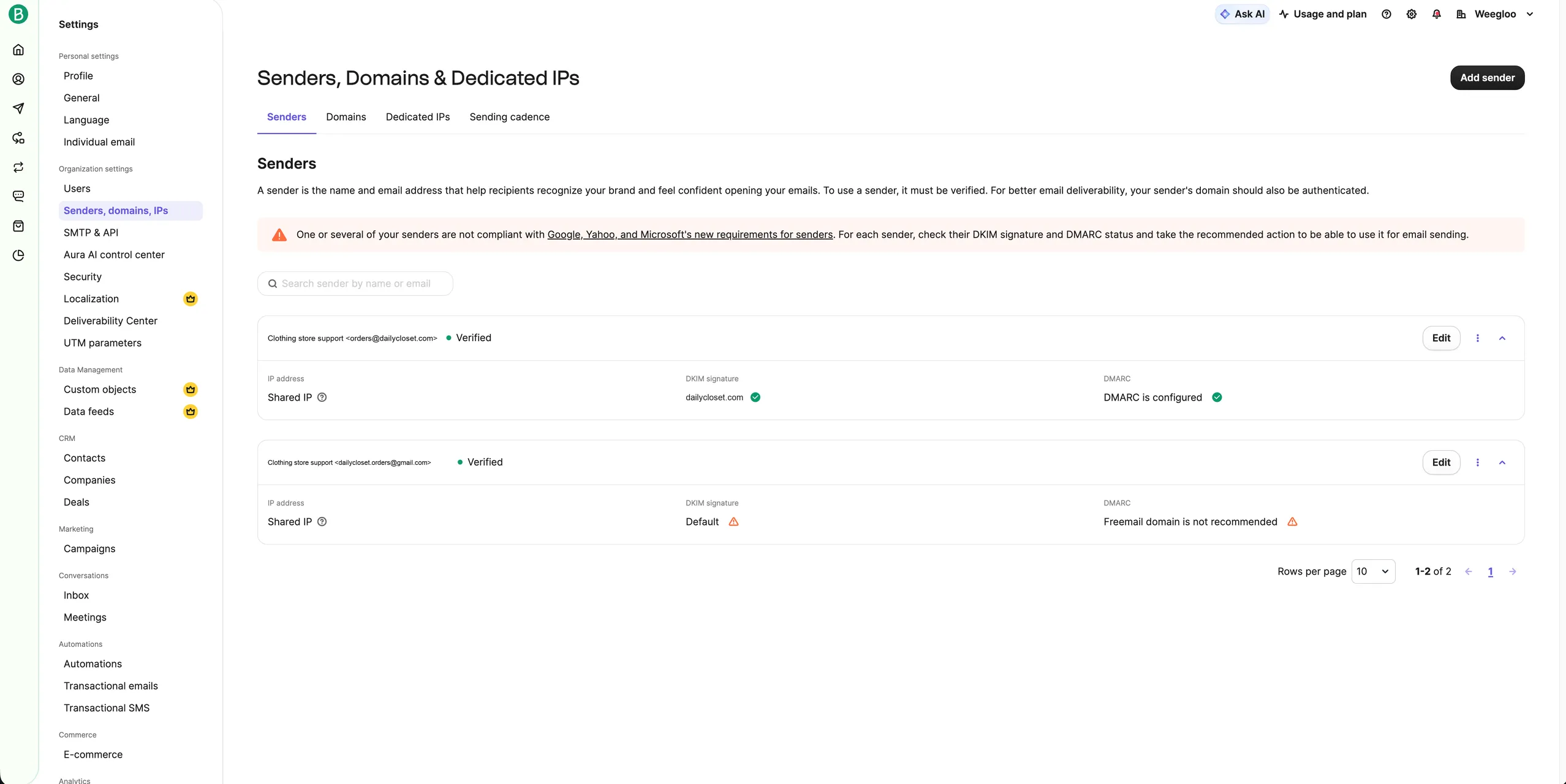Screen dimensions: 1566x784
Task: Open Security settings
Action: click(x=83, y=277)
